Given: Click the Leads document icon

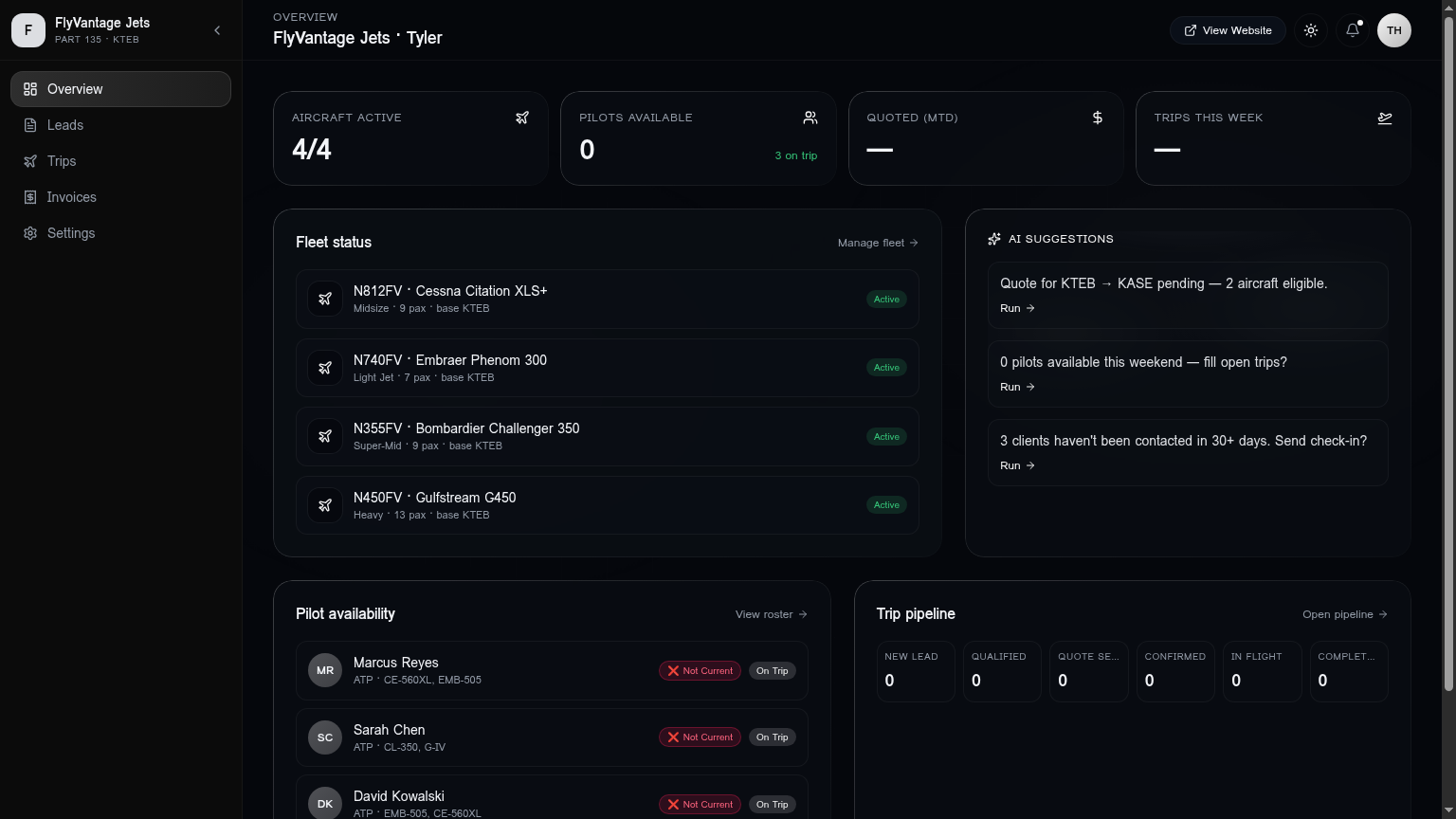Looking at the screenshot, I should point(30,125).
